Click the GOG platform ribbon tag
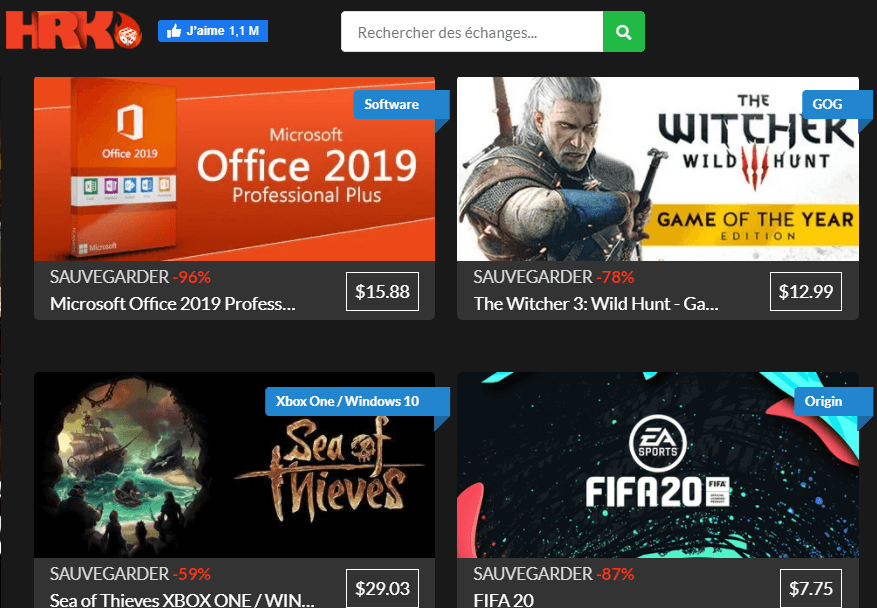This screenshot has width=877, height=608. point(837,104)
